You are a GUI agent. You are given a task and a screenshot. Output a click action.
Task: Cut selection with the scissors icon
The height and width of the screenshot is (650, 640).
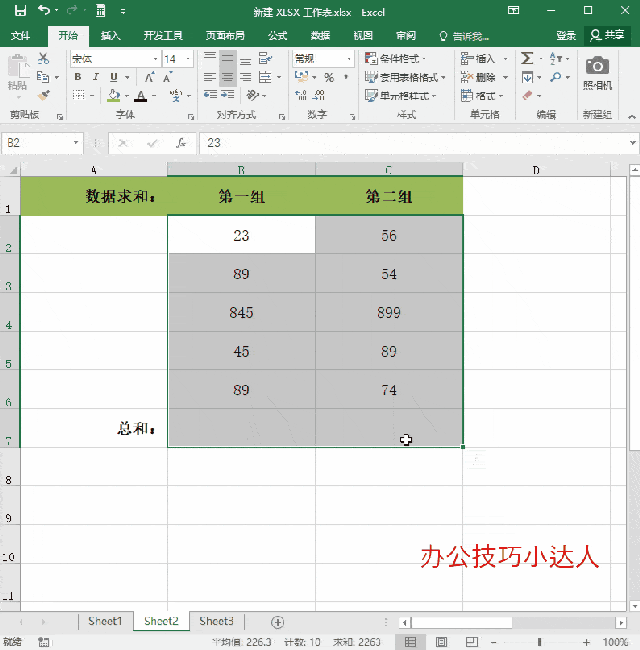pyautogui.click(x=43, y=58)
